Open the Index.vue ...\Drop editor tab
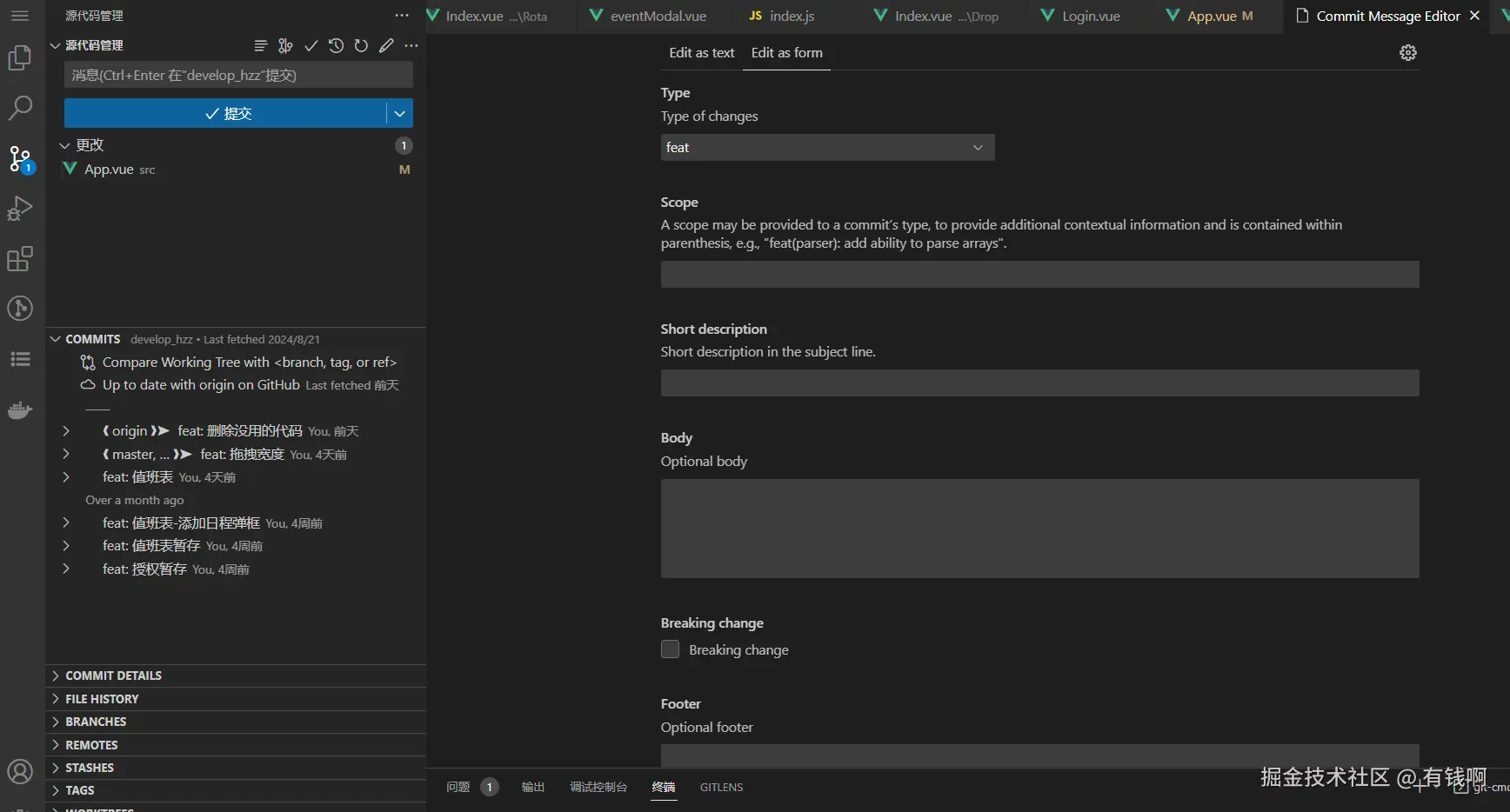 point(937,16)
